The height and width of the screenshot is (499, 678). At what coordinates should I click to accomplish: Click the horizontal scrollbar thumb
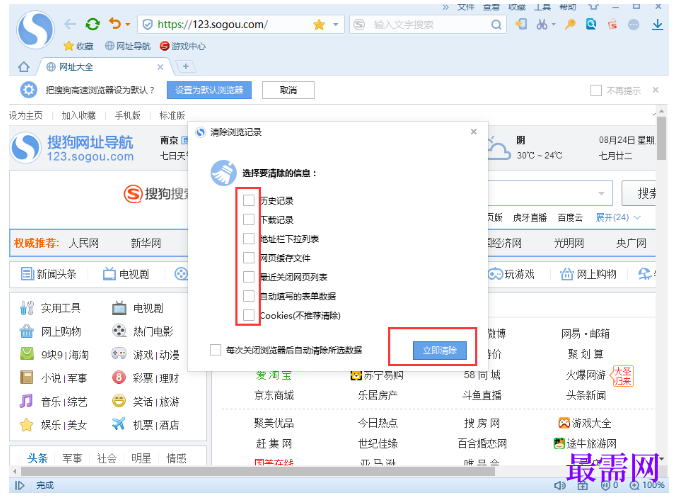(258, 471)
